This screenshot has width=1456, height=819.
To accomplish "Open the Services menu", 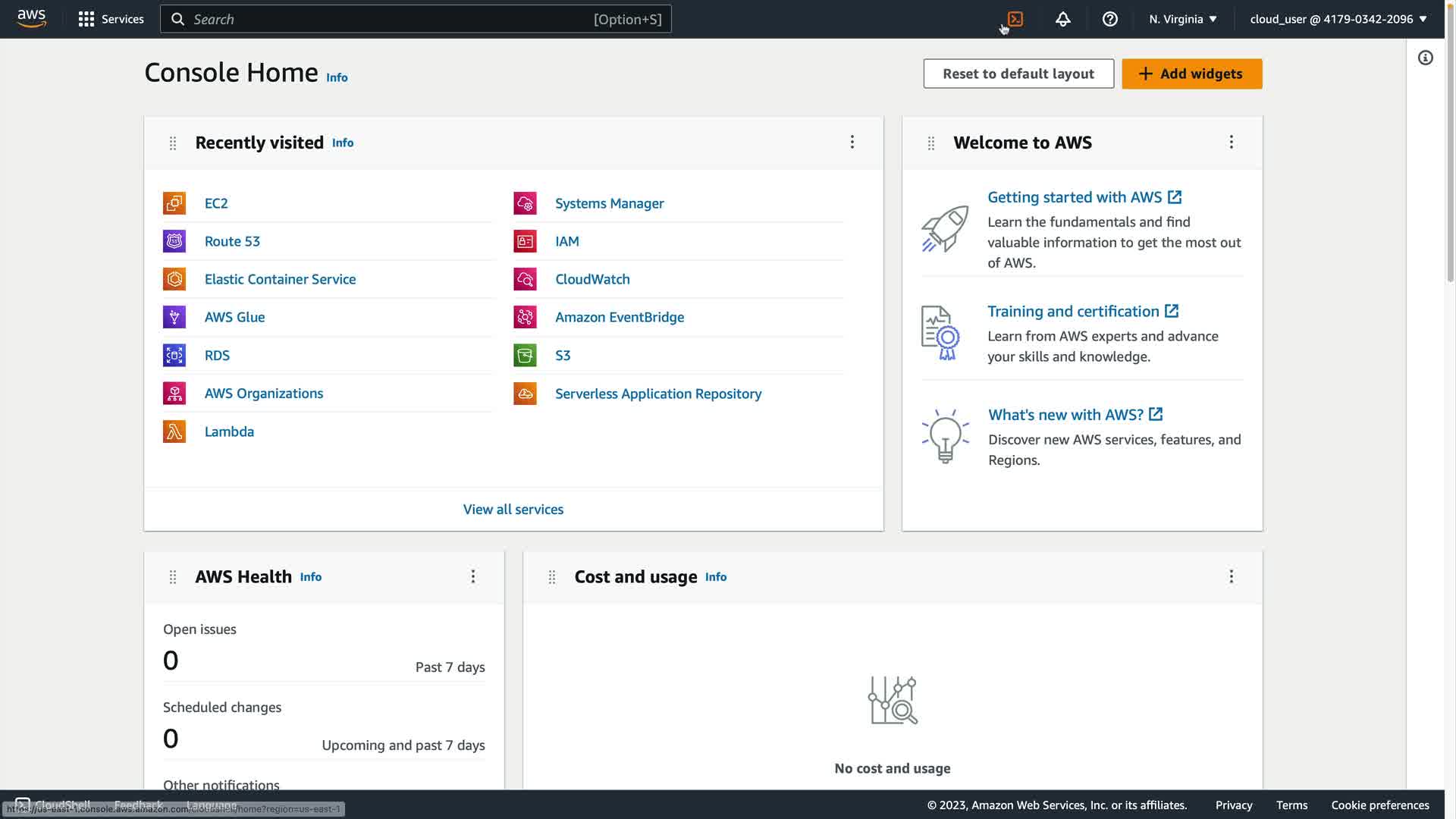I will [111, 19].
